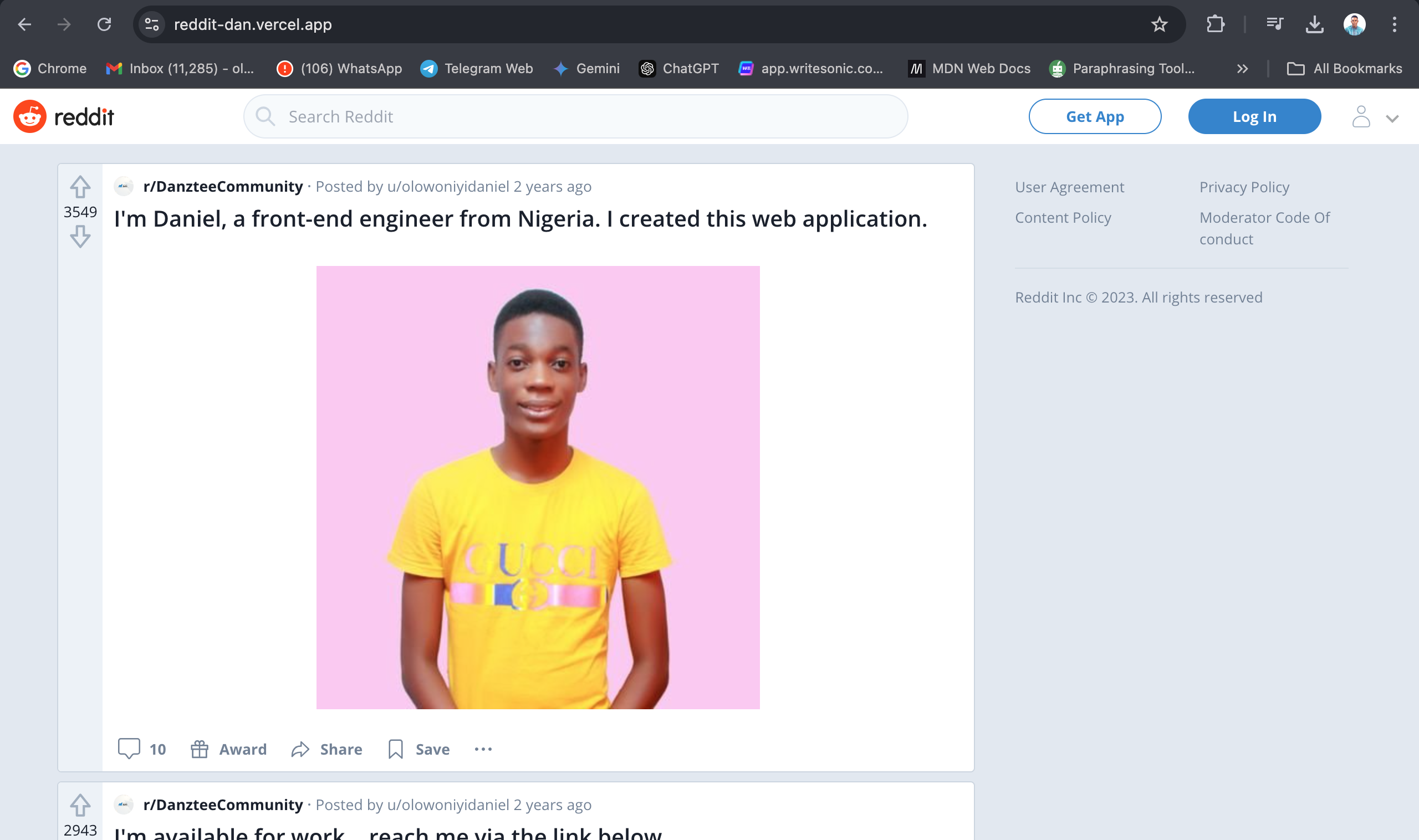The height and width of the screenshot is (840, 1419).
Task: Click the three-dot more options on post
Action: tap(483, 749)
